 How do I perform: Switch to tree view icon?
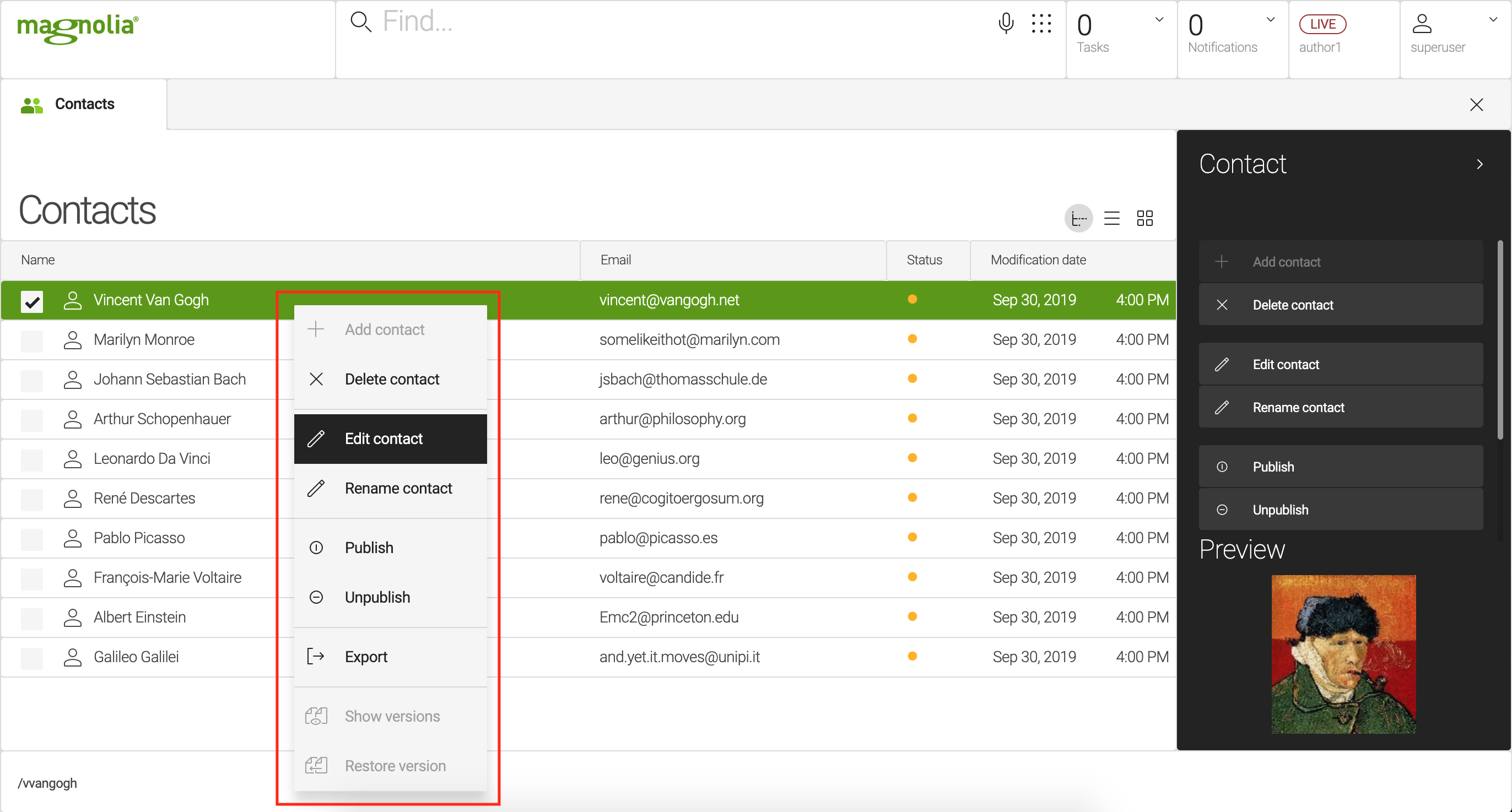click(1078, 219)
